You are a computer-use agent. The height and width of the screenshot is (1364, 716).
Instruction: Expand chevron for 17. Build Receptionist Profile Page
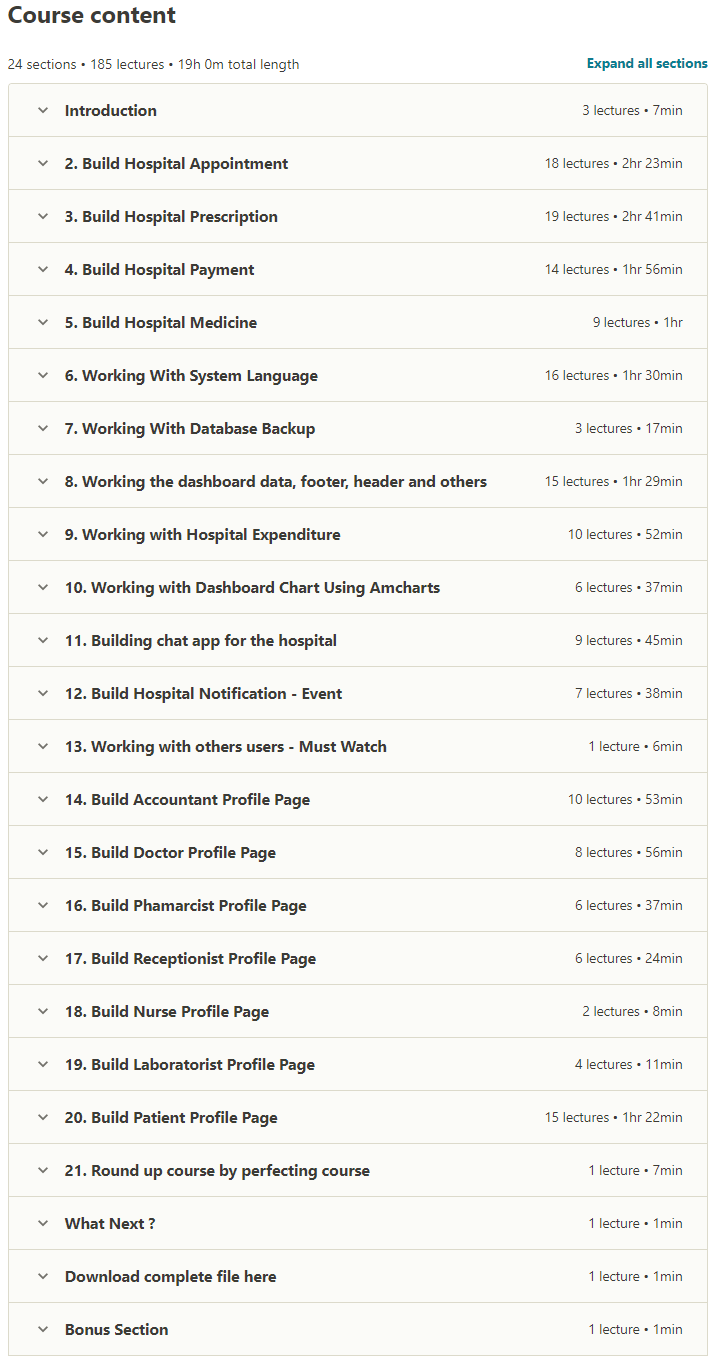[43, 959]
